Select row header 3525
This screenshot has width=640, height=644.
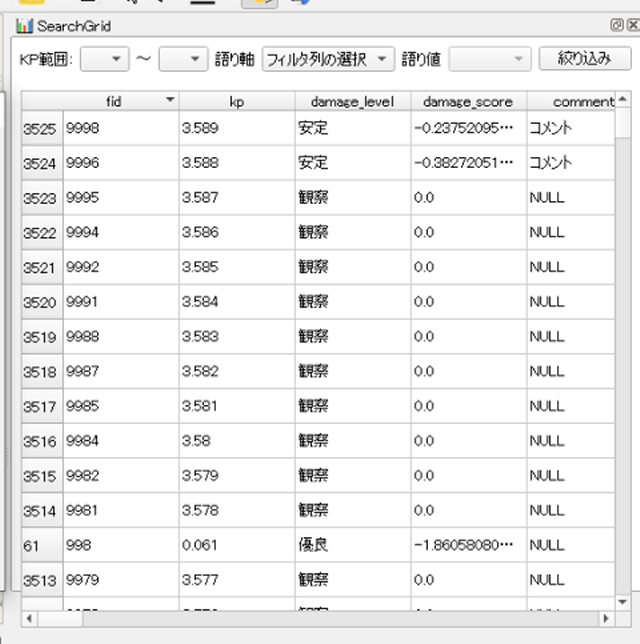point(41,128)
